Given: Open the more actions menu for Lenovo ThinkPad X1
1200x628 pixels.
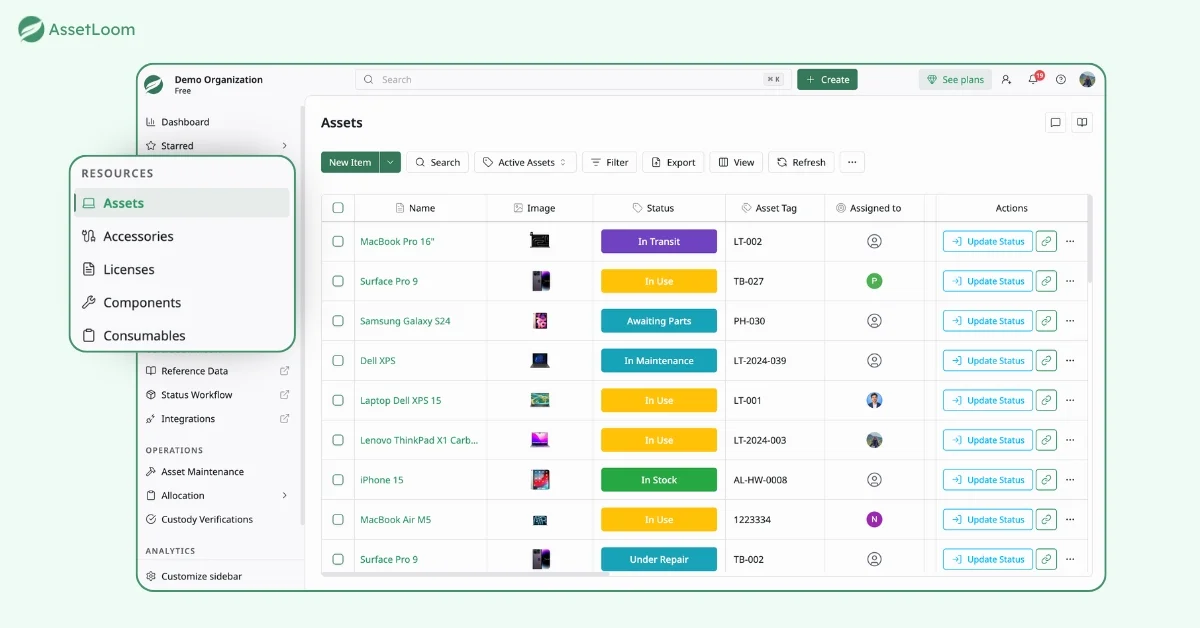Looking at the screenshot, I should click(x=1070, y=440).
